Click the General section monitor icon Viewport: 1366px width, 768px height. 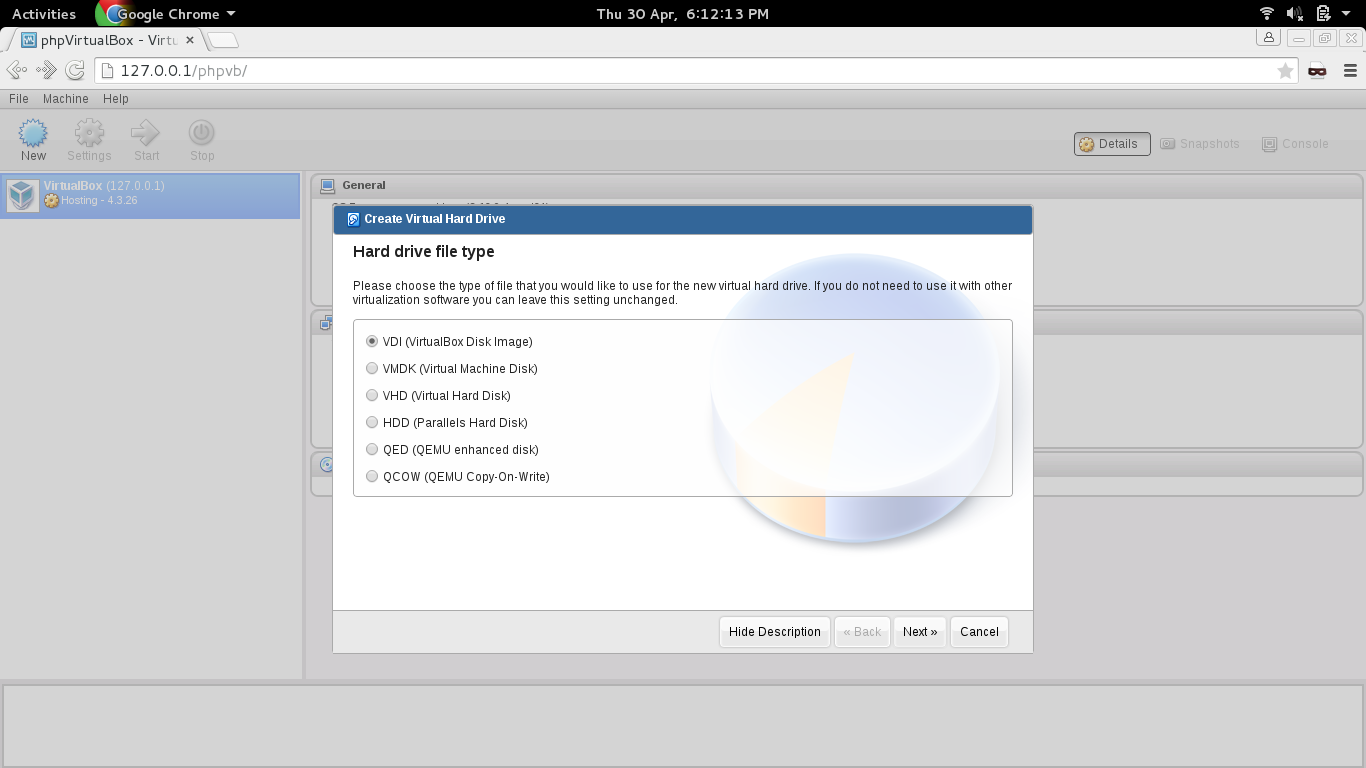(327, 186)
